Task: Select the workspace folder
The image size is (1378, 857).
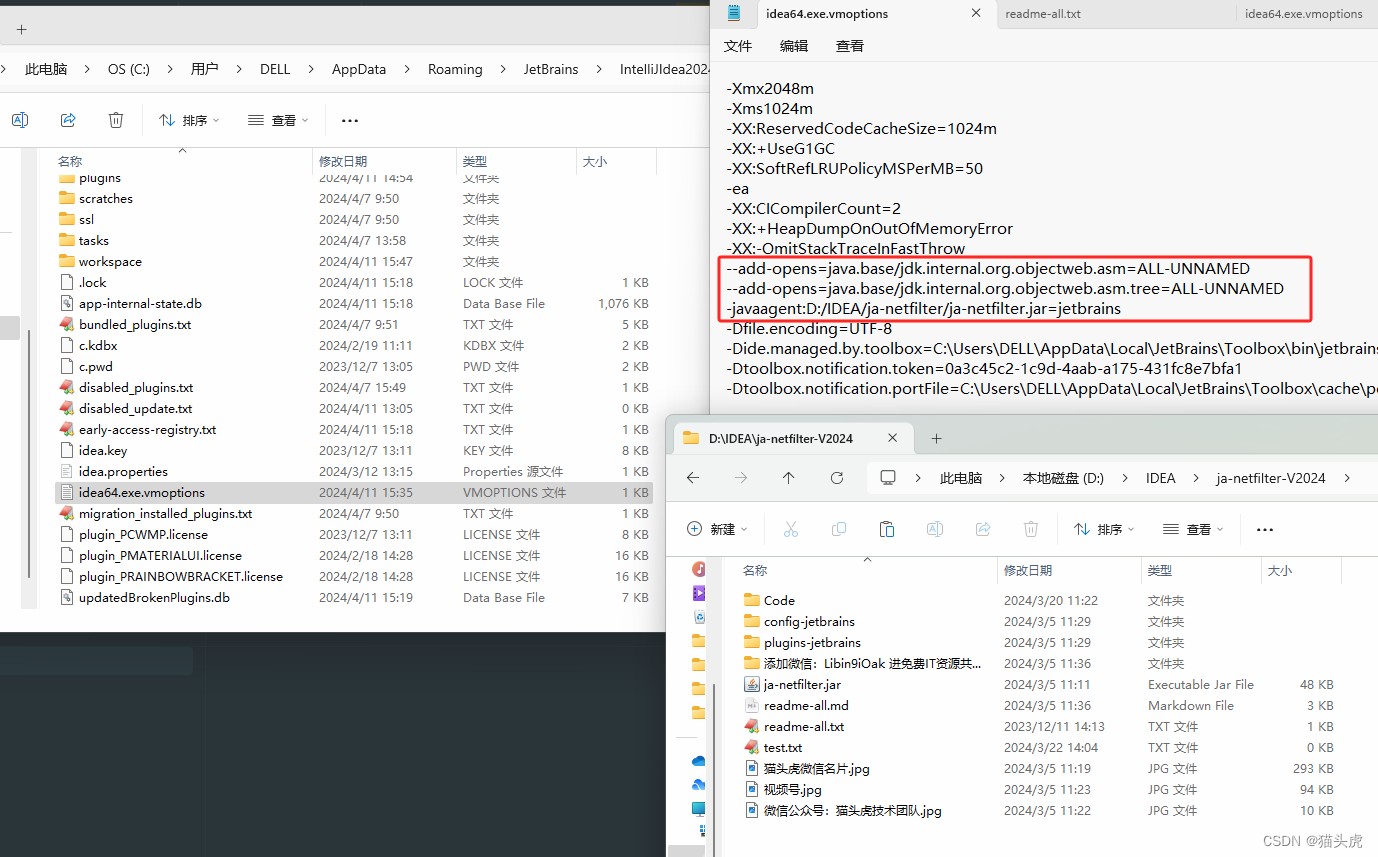Action: pyautogui.click(x=110, y=261)
